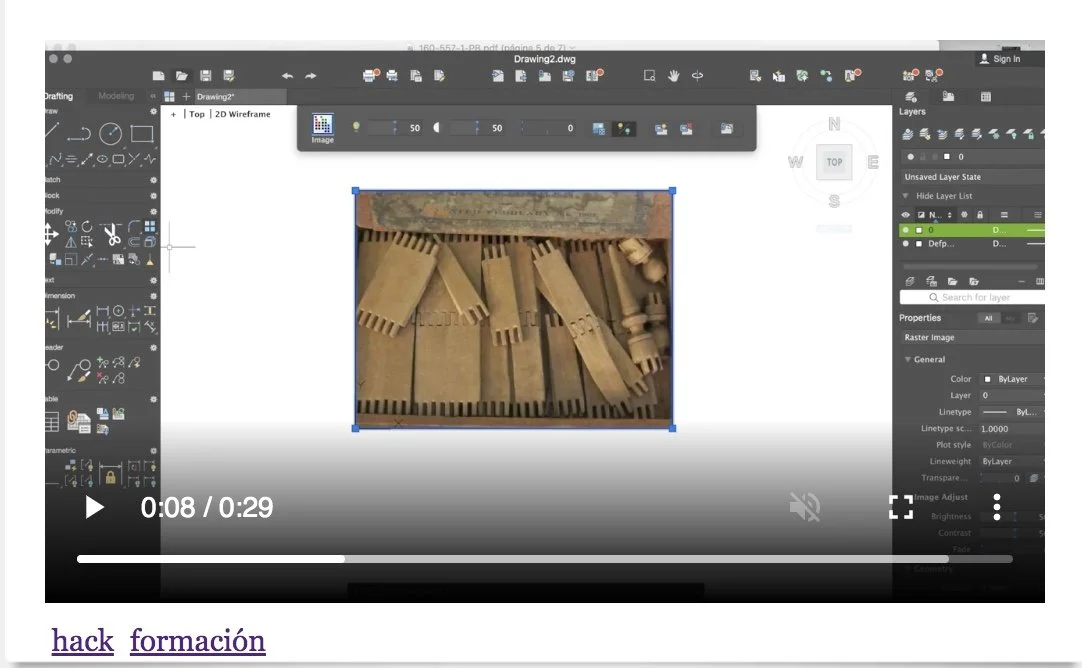Click color swatch of layer 0

(919, 230)
